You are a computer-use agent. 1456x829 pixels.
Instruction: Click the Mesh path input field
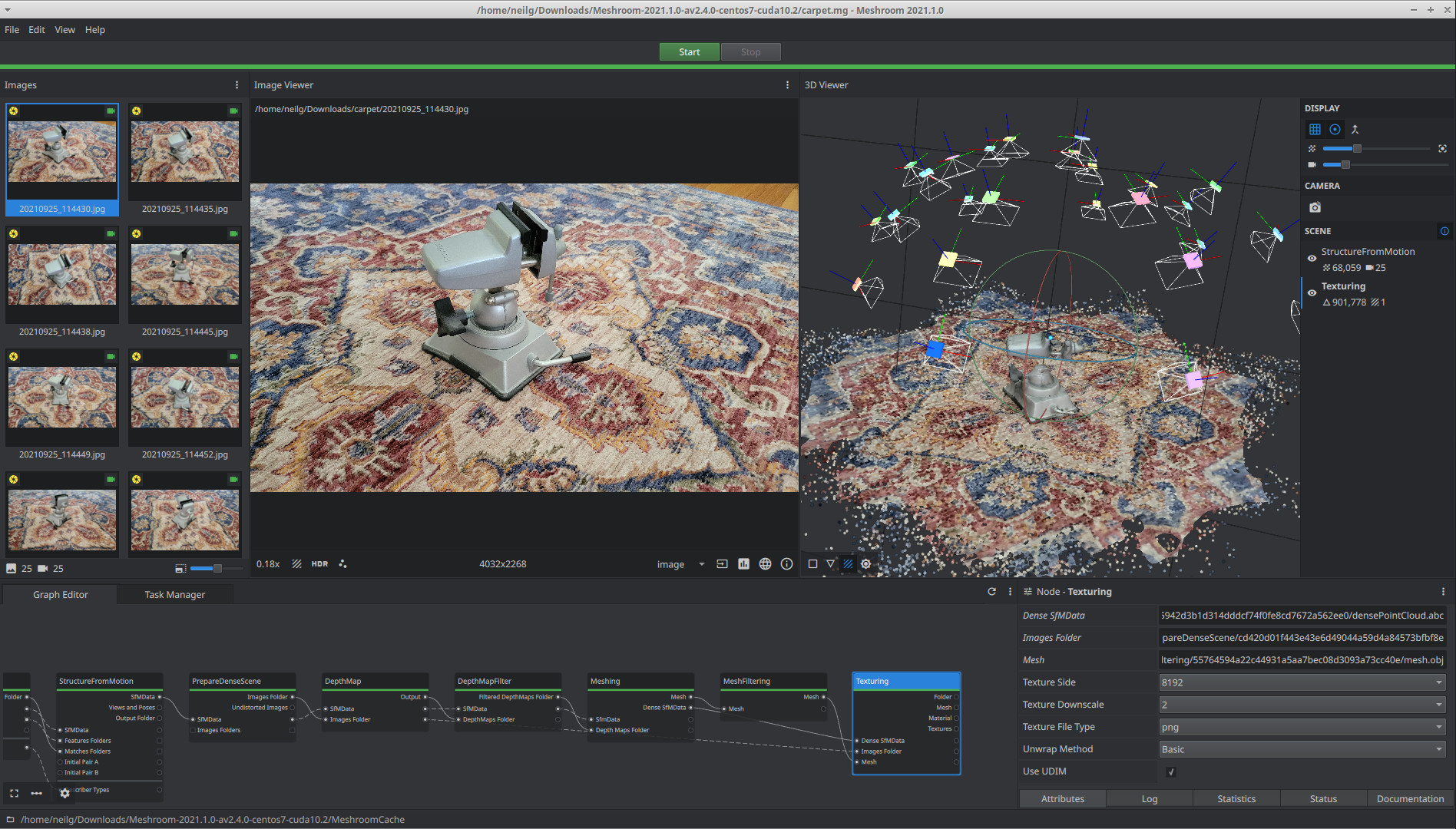point(1302,660)
